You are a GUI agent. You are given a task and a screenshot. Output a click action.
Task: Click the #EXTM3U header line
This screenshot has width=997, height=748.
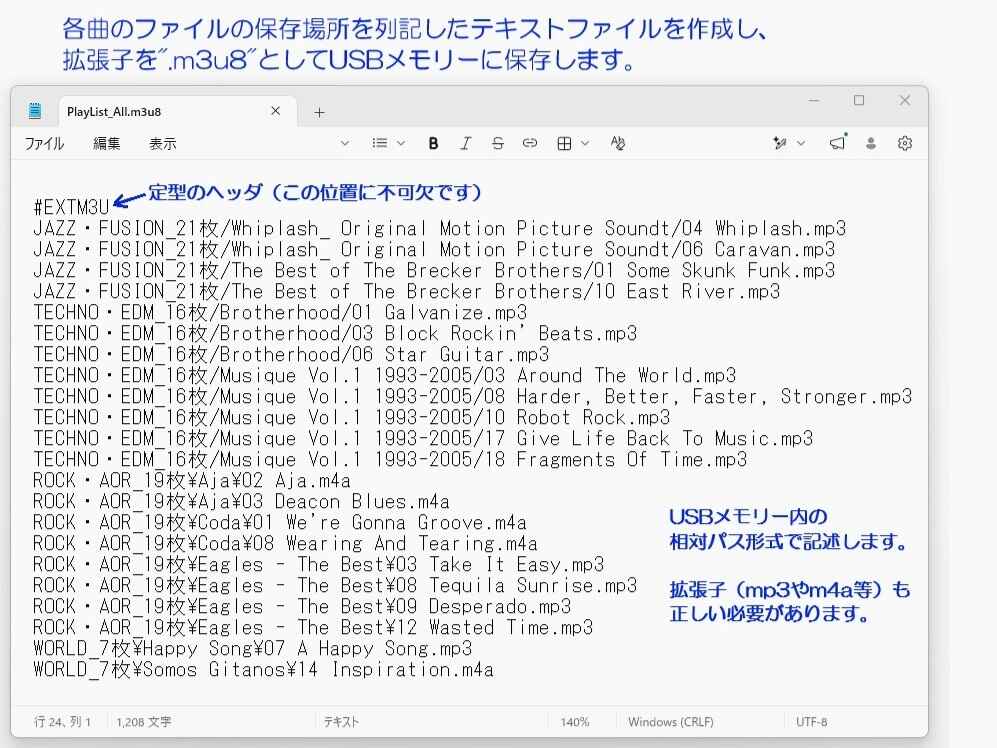point(71,207)
